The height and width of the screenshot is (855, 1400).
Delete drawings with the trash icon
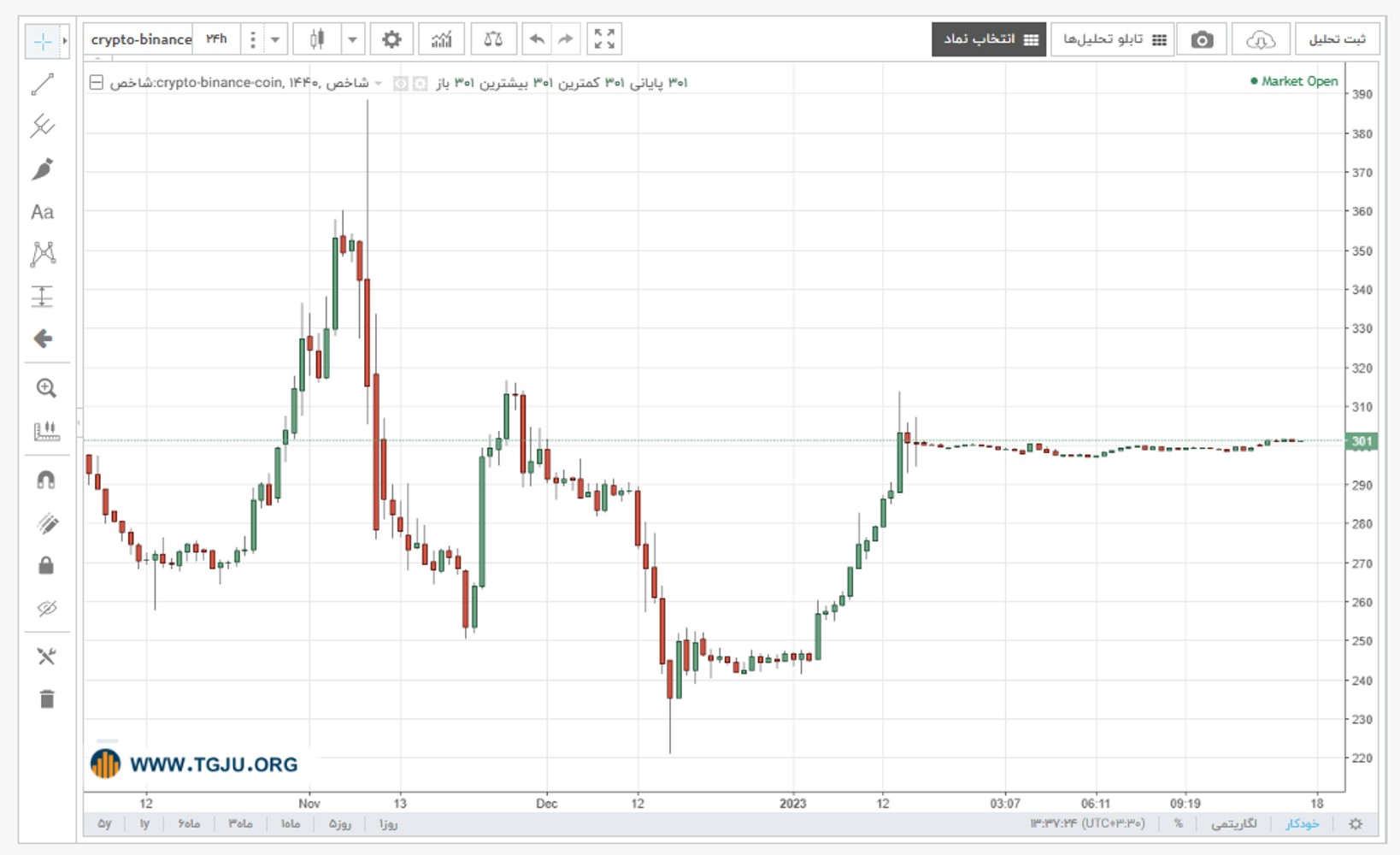click(46, 699)
